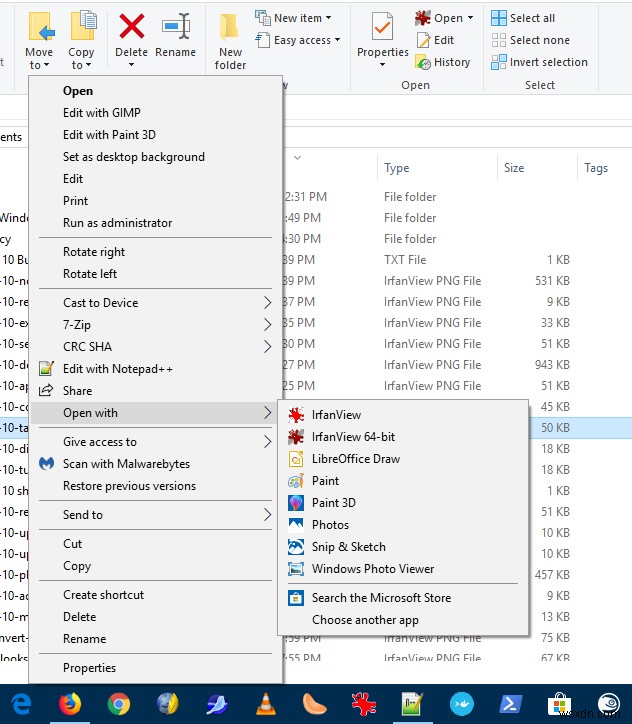Select Set as desktop background

(x=156, y=157)
